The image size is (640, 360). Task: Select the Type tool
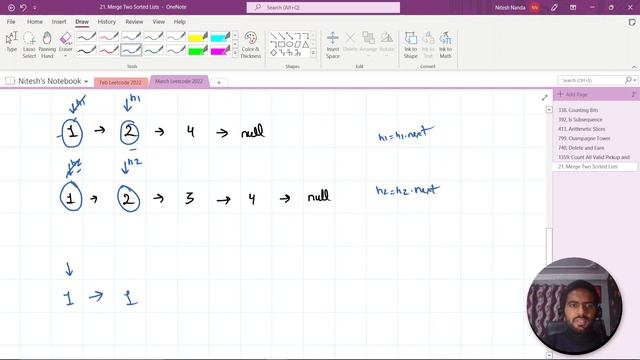pos(11,42)
